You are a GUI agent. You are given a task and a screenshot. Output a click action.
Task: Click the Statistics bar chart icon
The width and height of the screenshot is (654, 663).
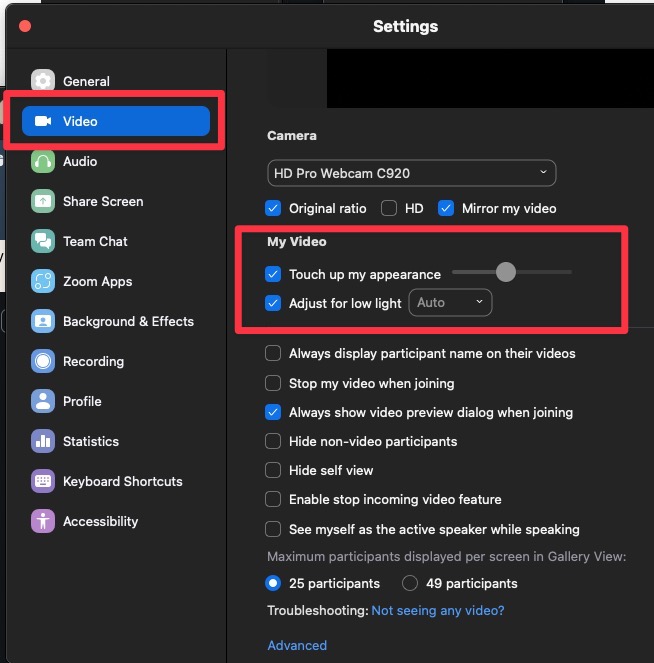click(43, 441)
